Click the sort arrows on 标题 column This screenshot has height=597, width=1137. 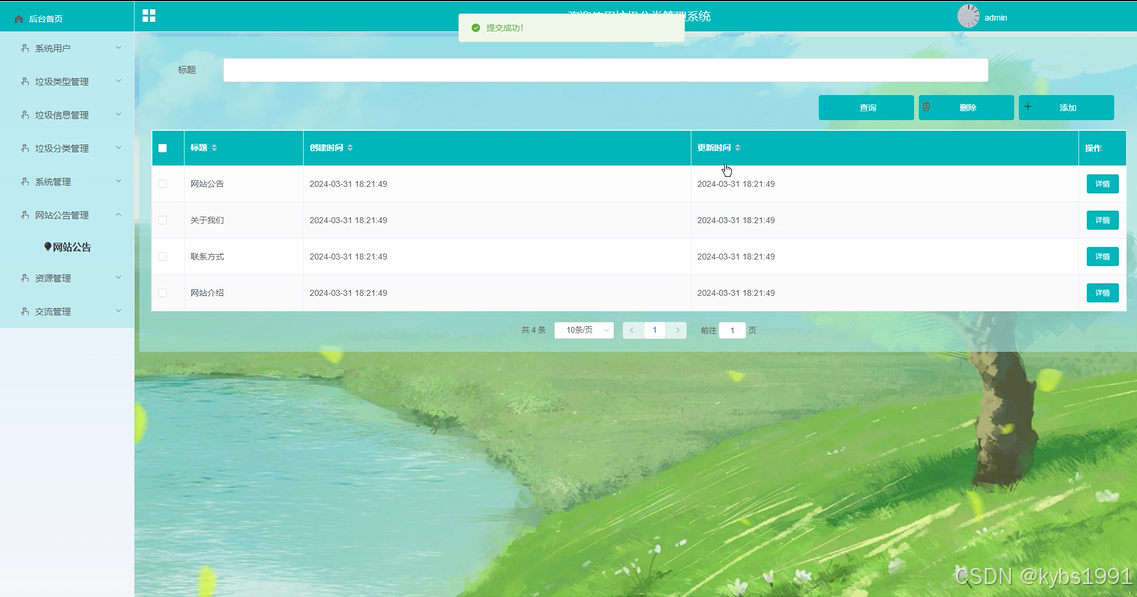point(214,147)
